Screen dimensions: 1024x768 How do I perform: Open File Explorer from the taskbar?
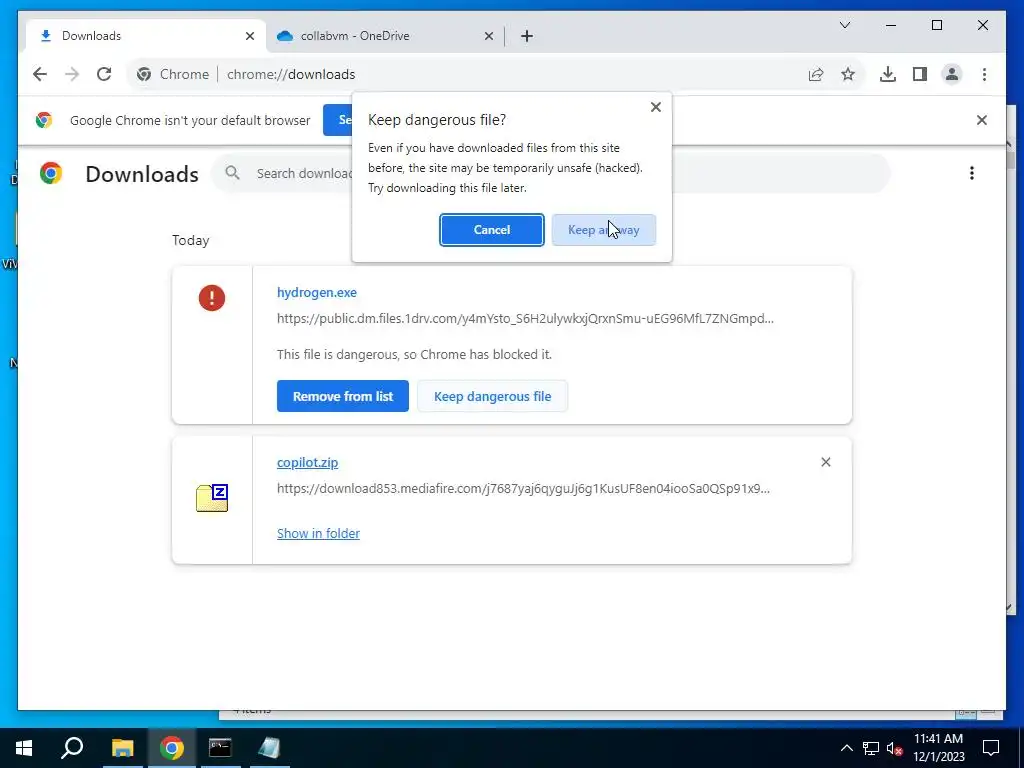(122, 748)
